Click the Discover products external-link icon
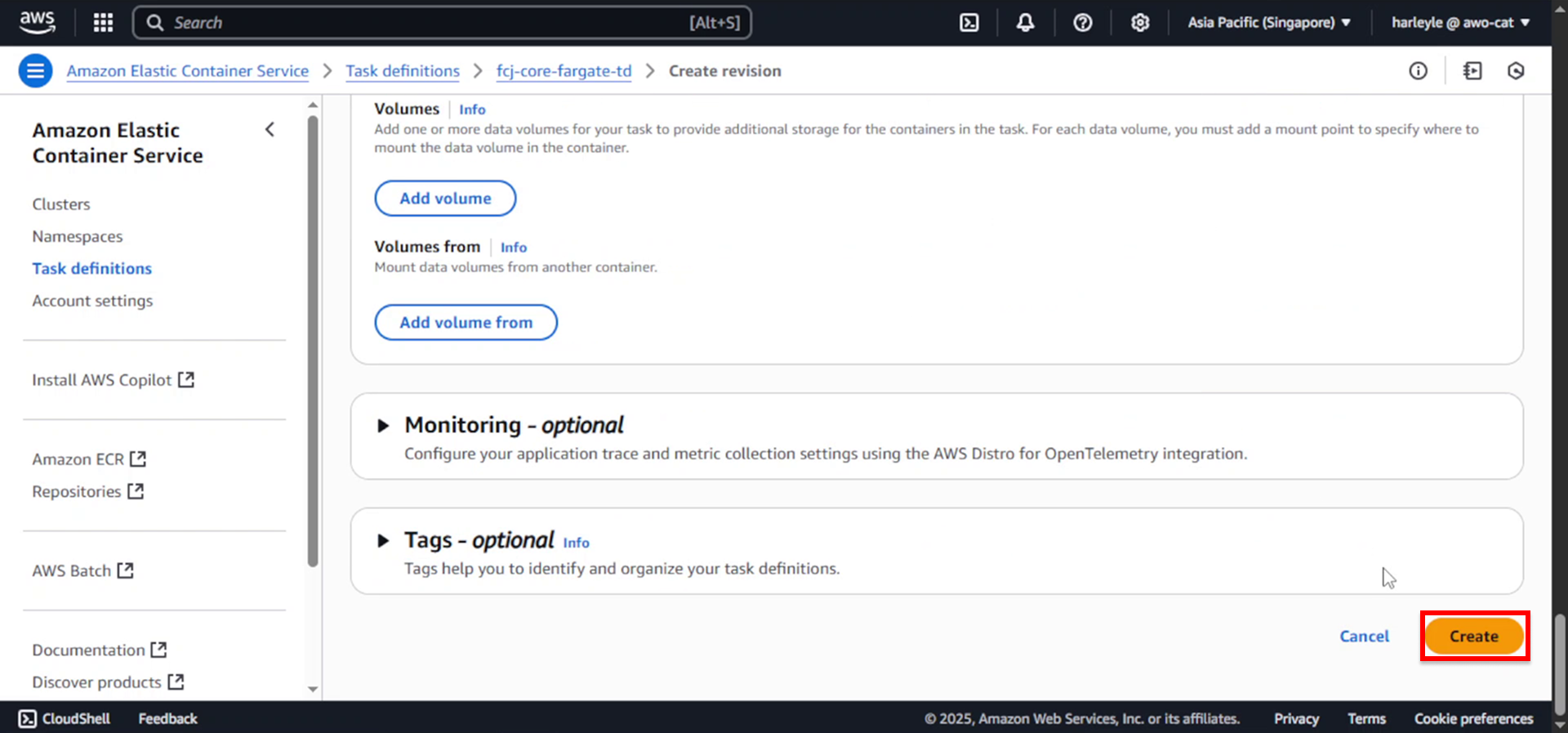Image resolution: width=1568 pixels, height=733 pixels. click(x=176, y=681)
